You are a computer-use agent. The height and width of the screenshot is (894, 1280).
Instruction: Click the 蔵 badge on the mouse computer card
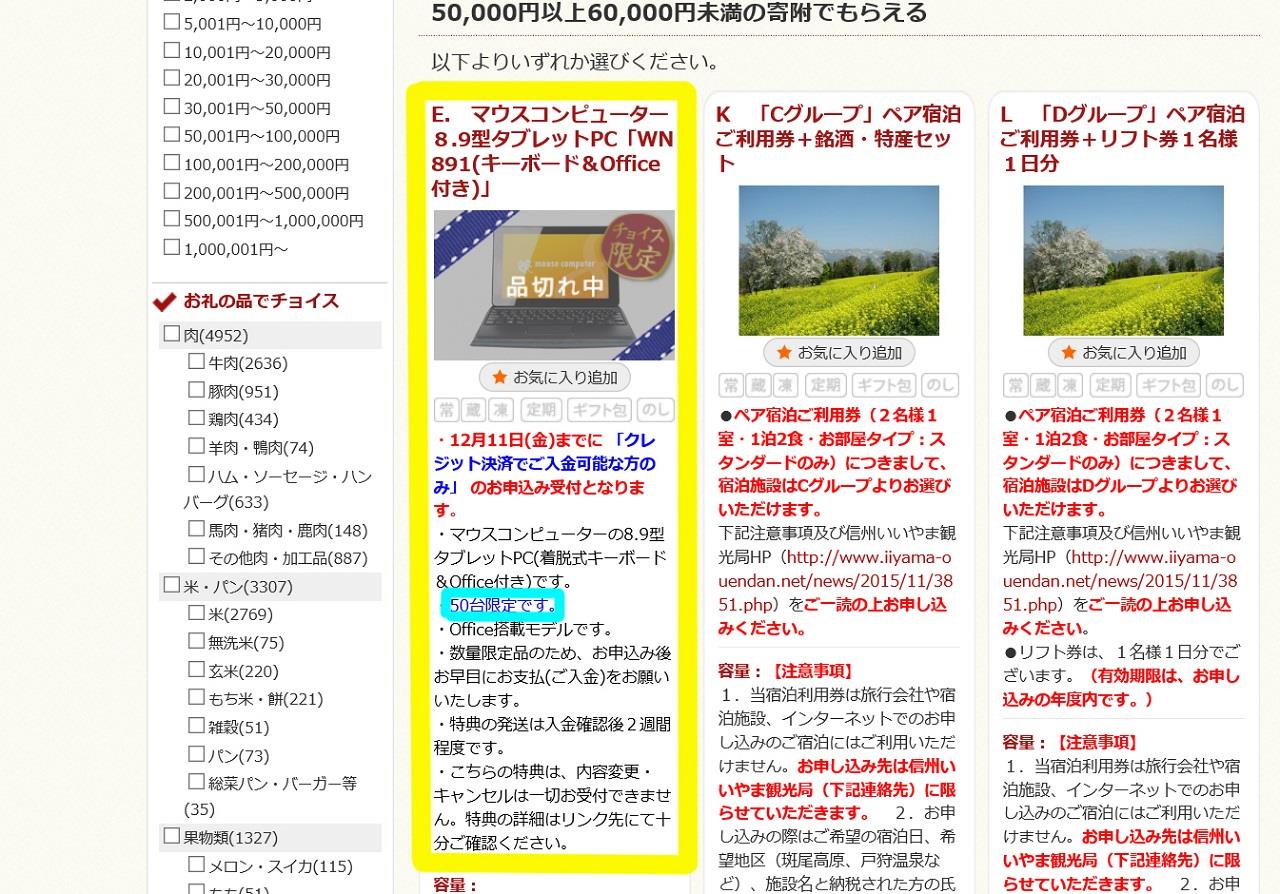click(x=474, y=409)
